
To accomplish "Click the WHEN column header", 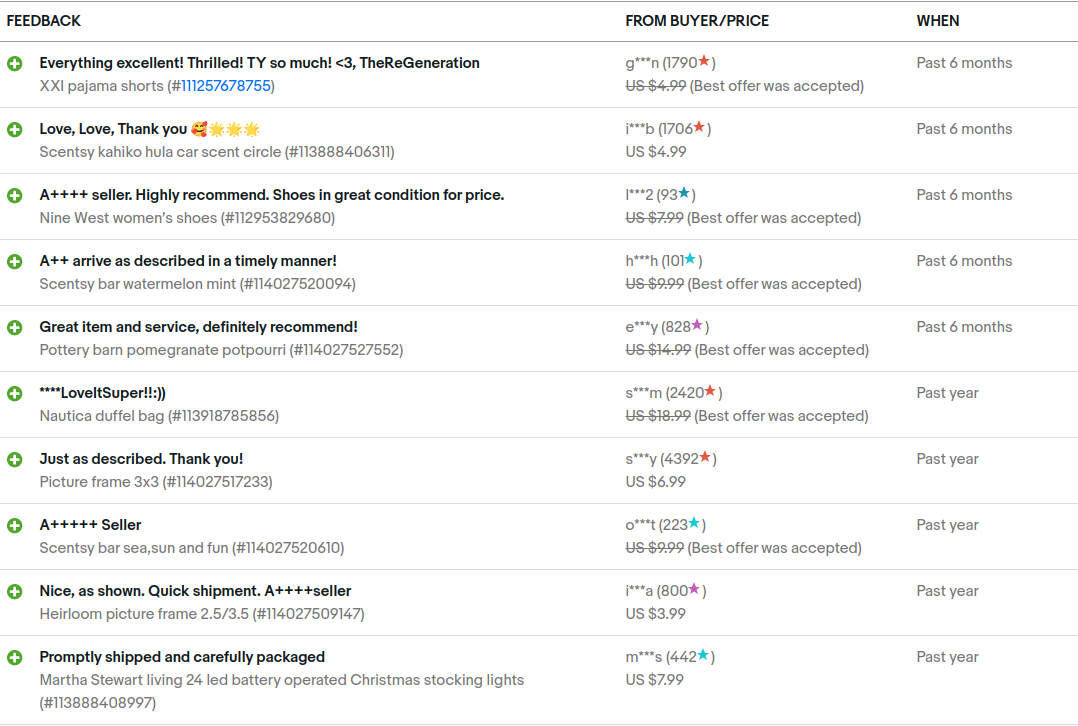I will coord(937,21).
